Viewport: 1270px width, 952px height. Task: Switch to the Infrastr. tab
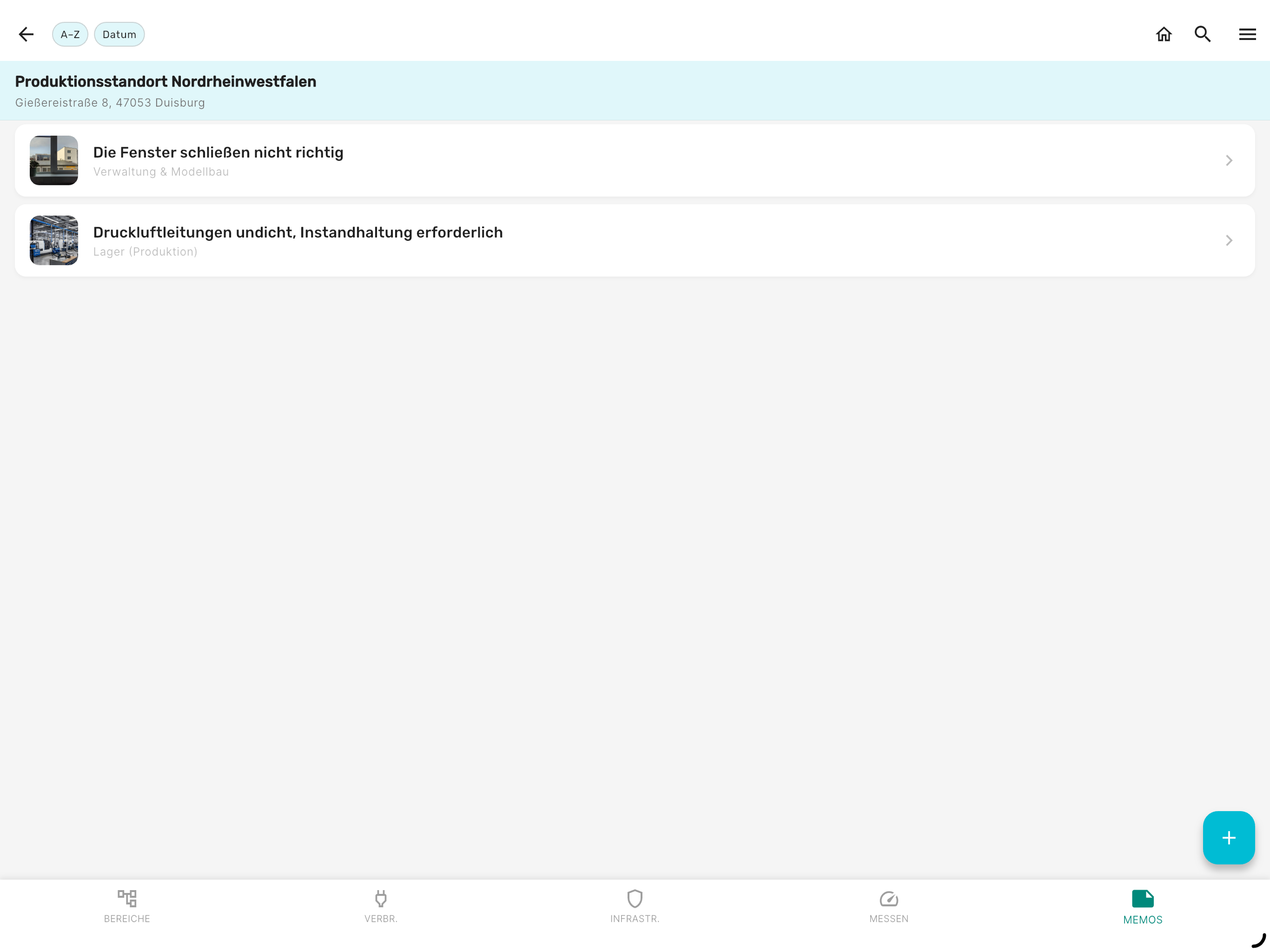(635, 906)
